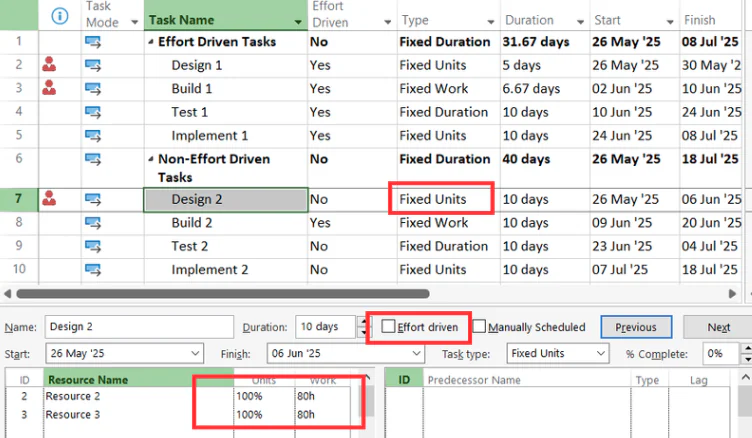The width and height of the screenshot is (752, 438).
Task: Open the Task Name column filter dropdown
Action: point(298,22)
